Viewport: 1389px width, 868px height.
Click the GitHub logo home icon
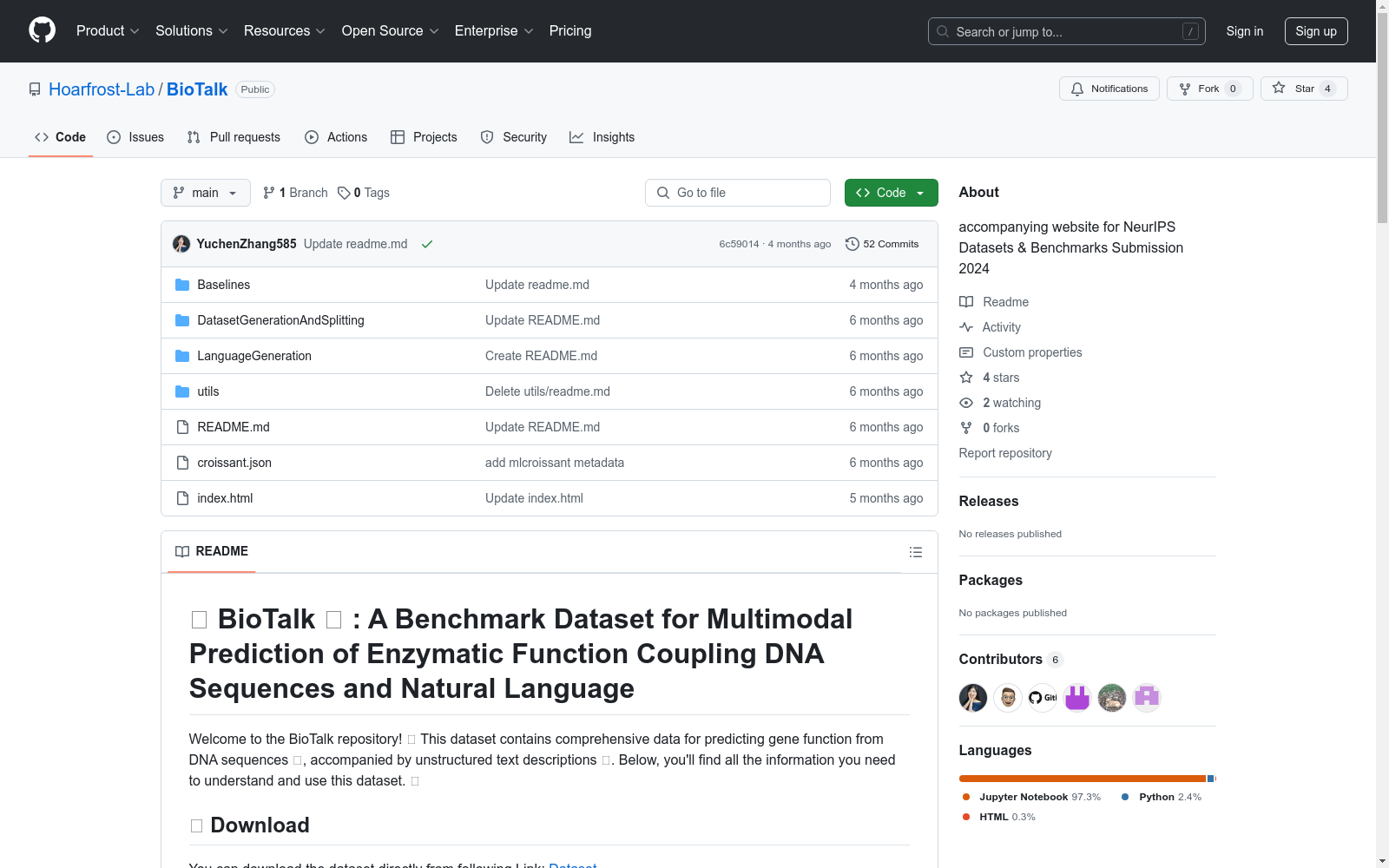42,30
